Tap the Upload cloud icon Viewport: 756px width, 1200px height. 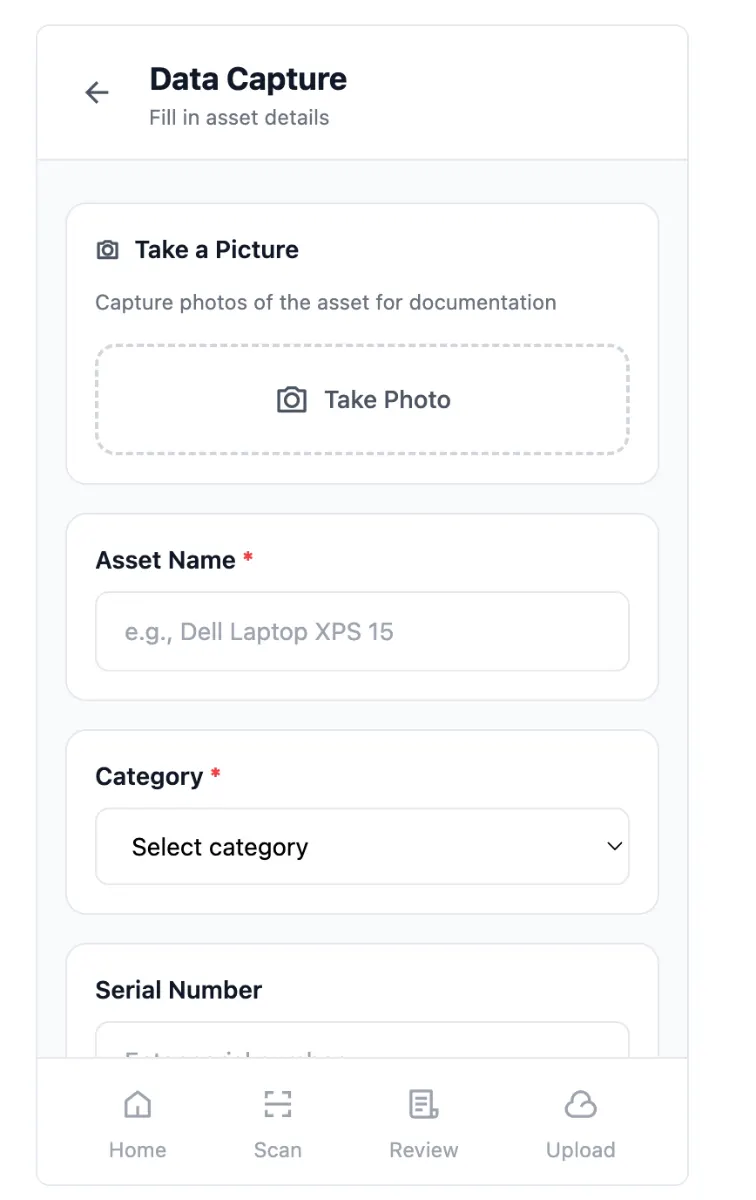580,1103
